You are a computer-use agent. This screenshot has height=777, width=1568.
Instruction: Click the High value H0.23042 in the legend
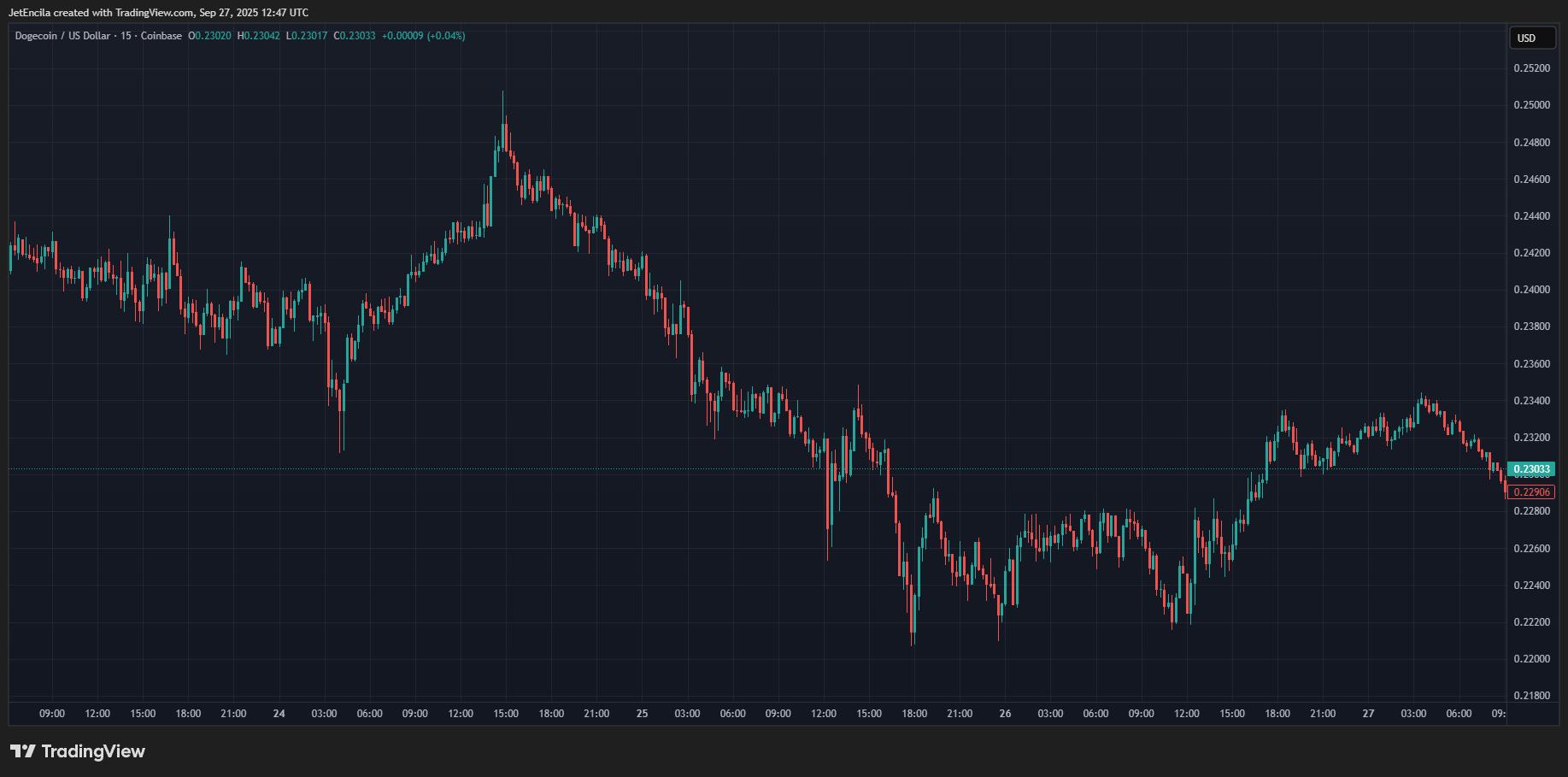click(x=259, y=36)
